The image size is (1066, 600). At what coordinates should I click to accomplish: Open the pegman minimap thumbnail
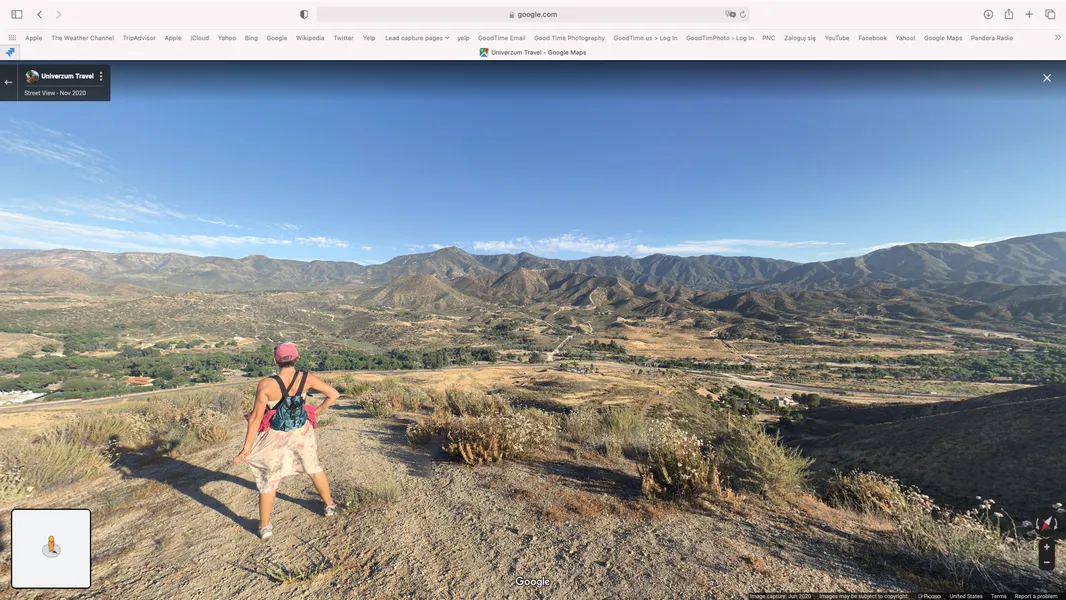tap(51, 548)
